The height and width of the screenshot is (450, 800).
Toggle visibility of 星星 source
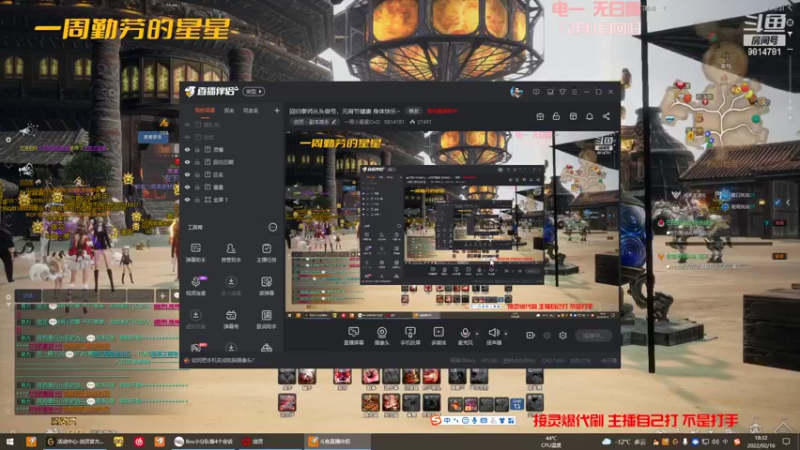pyautogui.click(x=187, y=187)
